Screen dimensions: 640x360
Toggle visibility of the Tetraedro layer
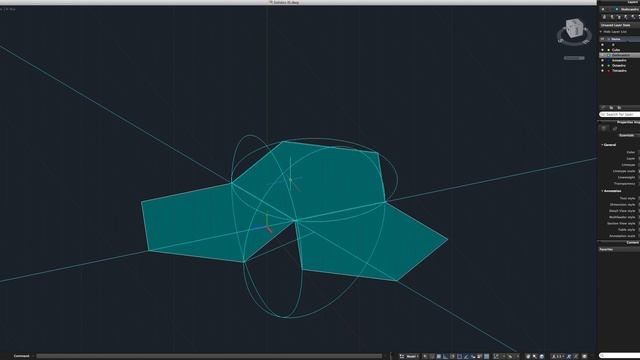click(602, 71)
